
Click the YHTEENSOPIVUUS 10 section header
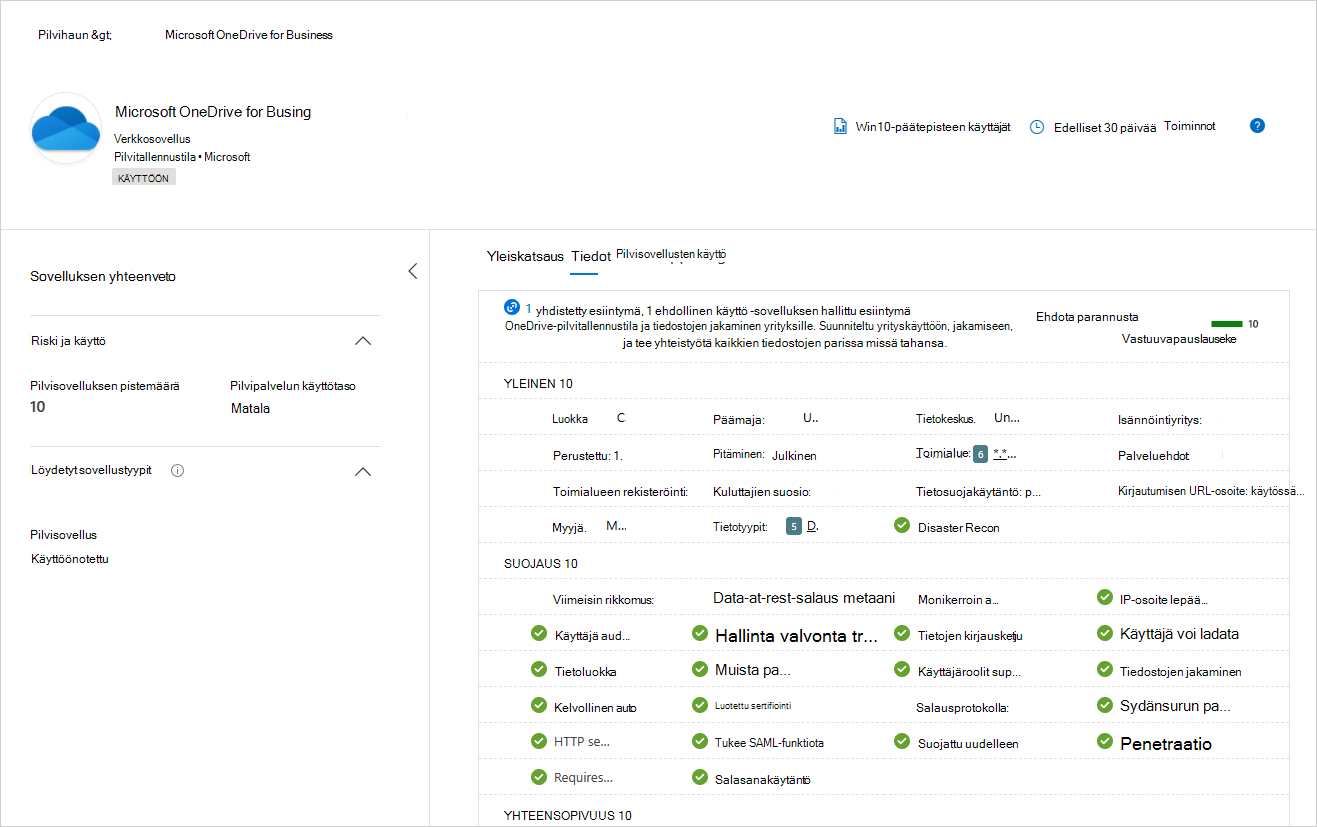568,815
